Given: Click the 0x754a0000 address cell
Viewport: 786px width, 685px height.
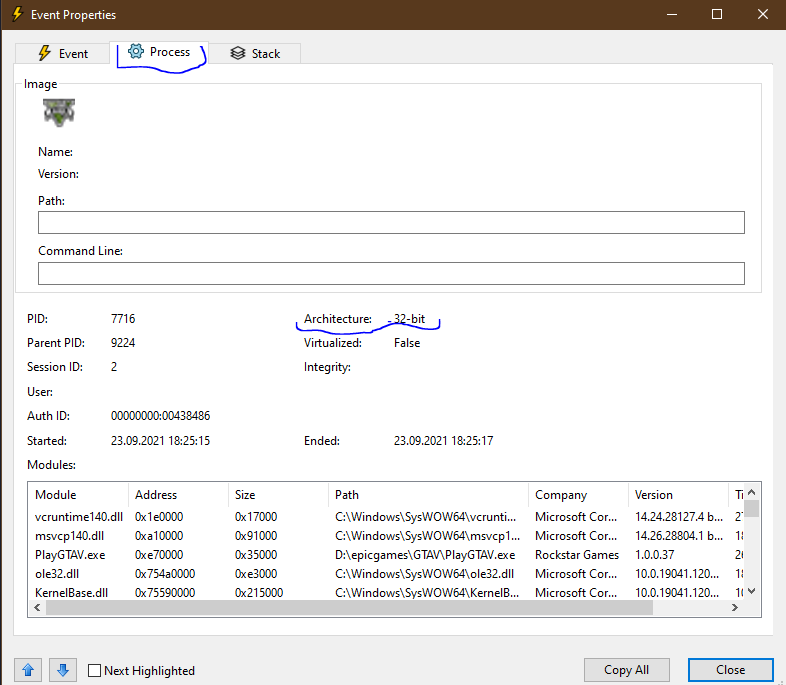Looking at the screenshot, I should (x=165, y=574).
